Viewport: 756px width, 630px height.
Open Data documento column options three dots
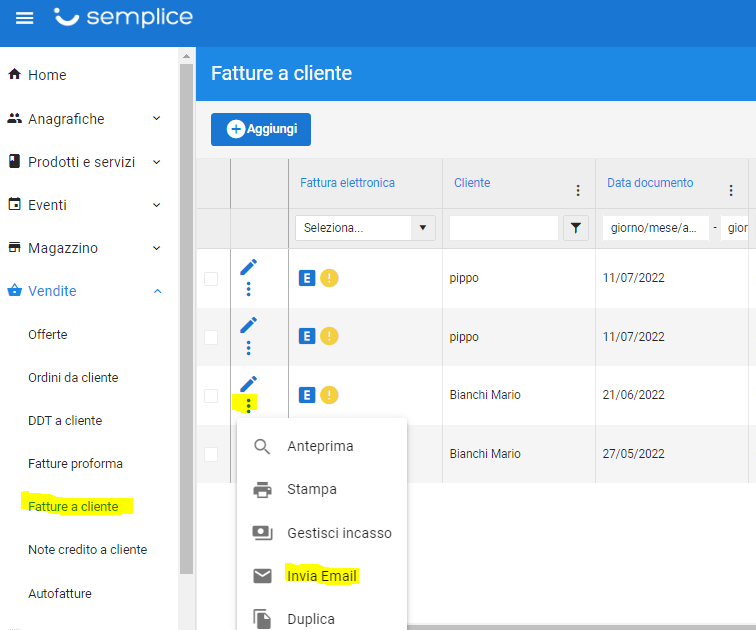(x=730, y=190)
